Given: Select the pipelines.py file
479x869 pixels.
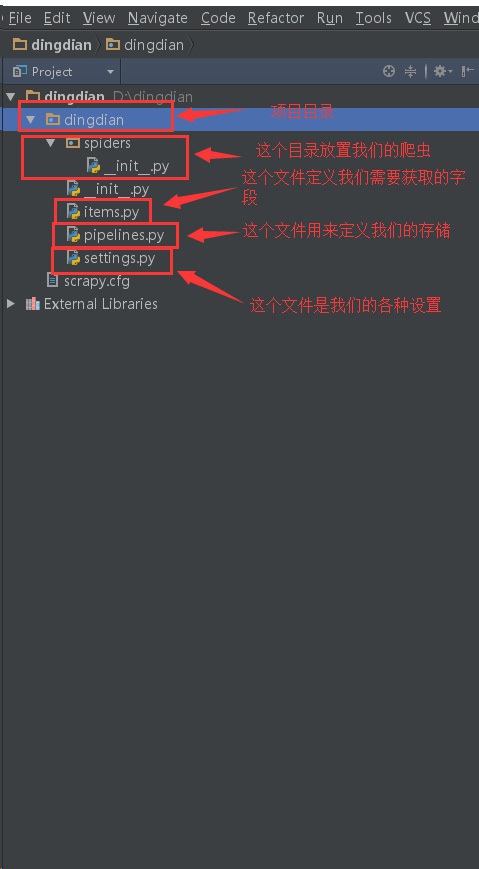Looking at the screenshot, I should pyautogui.click(x=115, y=236).
